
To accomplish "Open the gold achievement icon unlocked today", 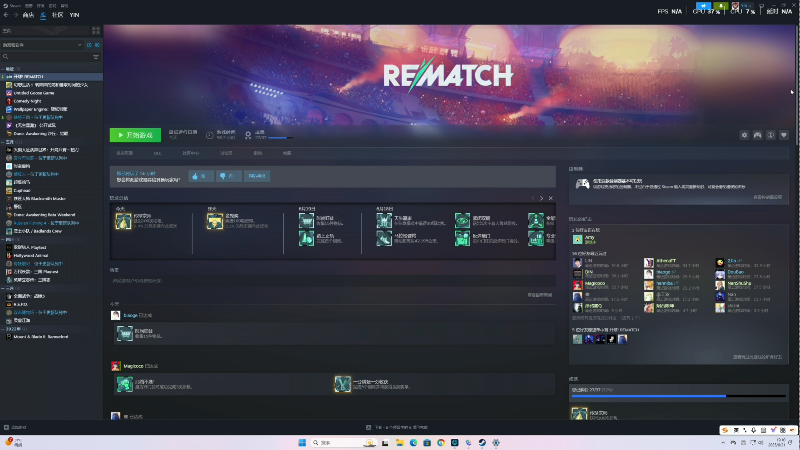I will tap(123, 221).
